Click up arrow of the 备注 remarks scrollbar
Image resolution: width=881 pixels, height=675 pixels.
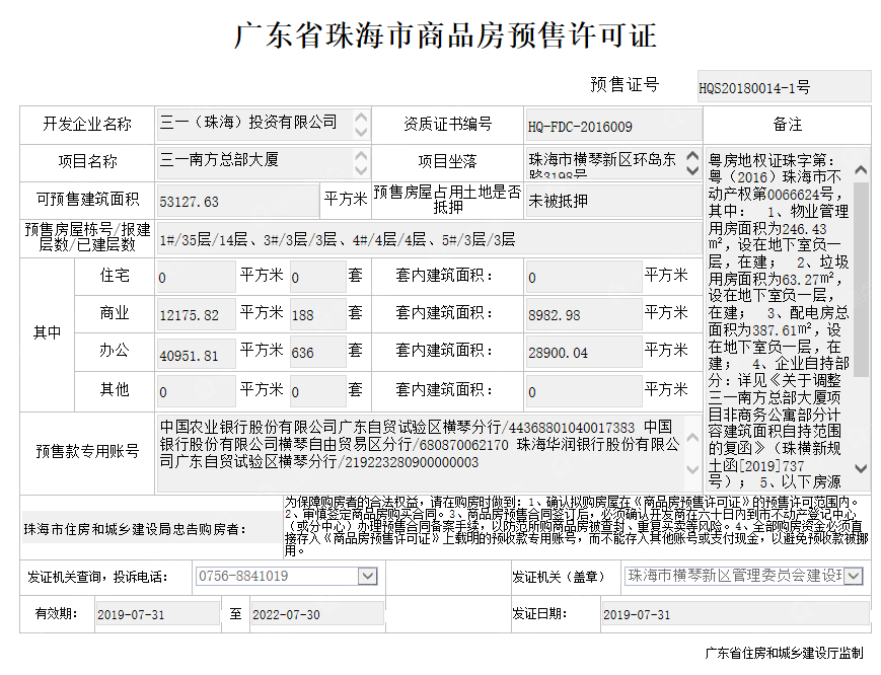coord(861,169)
